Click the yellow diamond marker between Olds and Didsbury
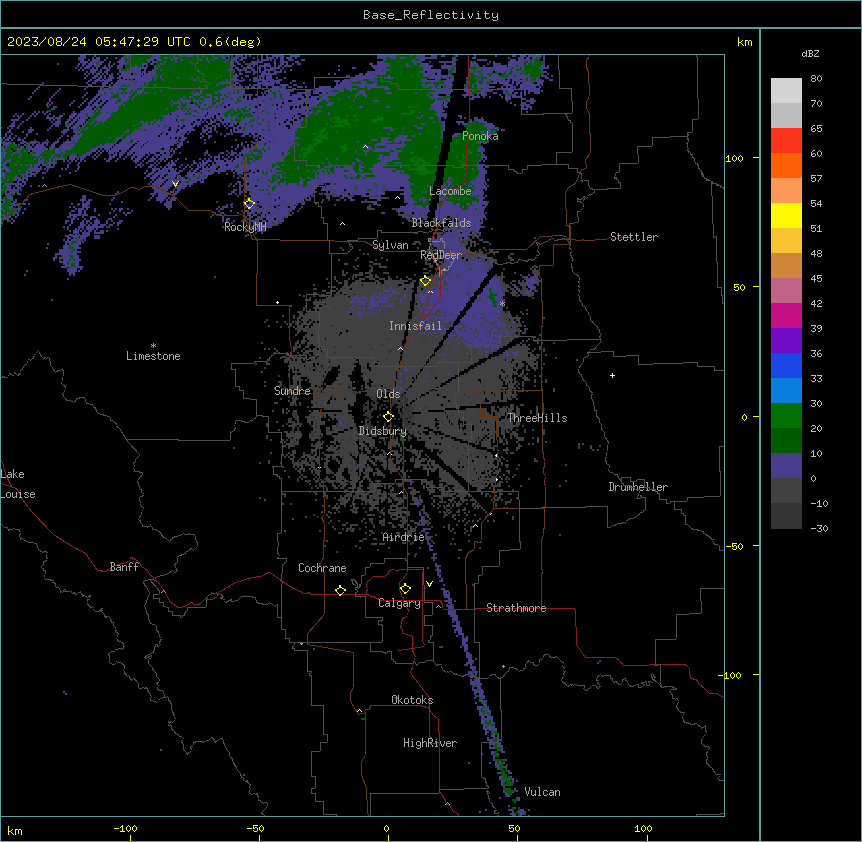The image size is (862, 842). coord(388,417)
